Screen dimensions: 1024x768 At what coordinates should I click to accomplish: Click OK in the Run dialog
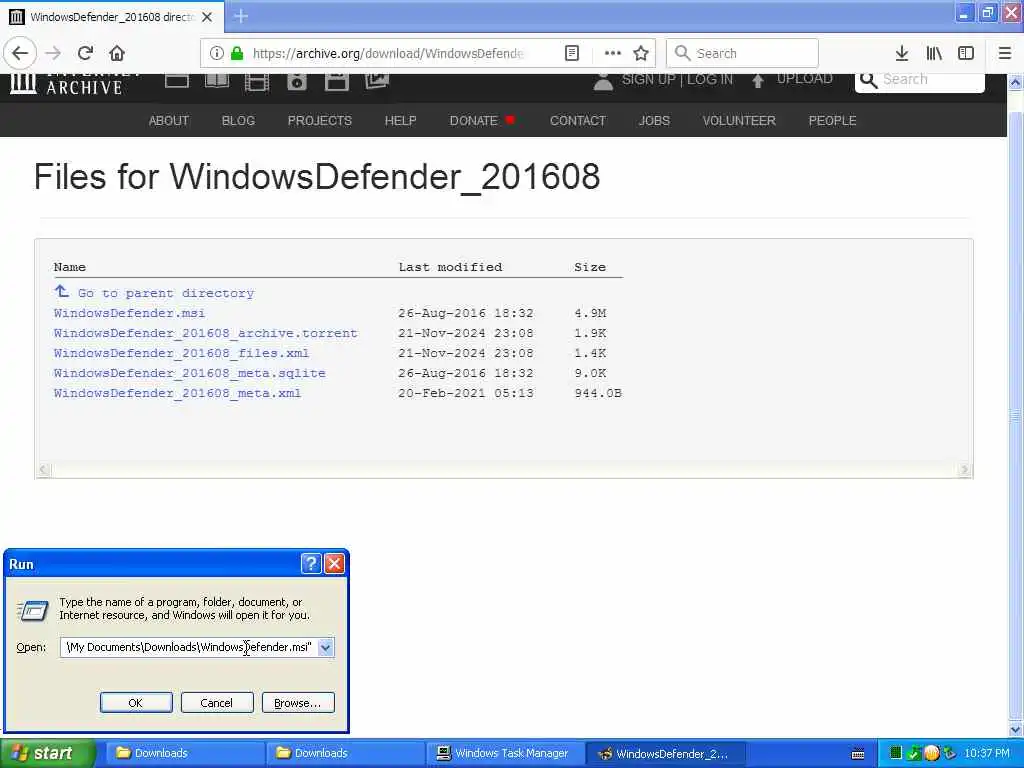tap(136, 703)
